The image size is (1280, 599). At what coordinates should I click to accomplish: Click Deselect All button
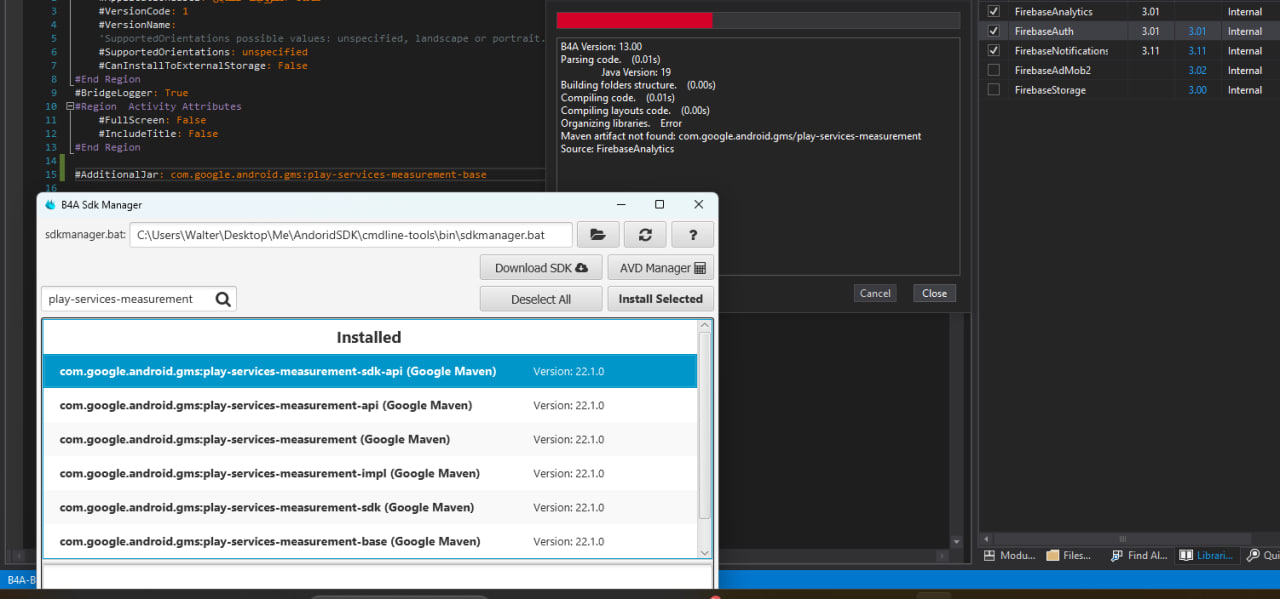click(x=541, y=299)
